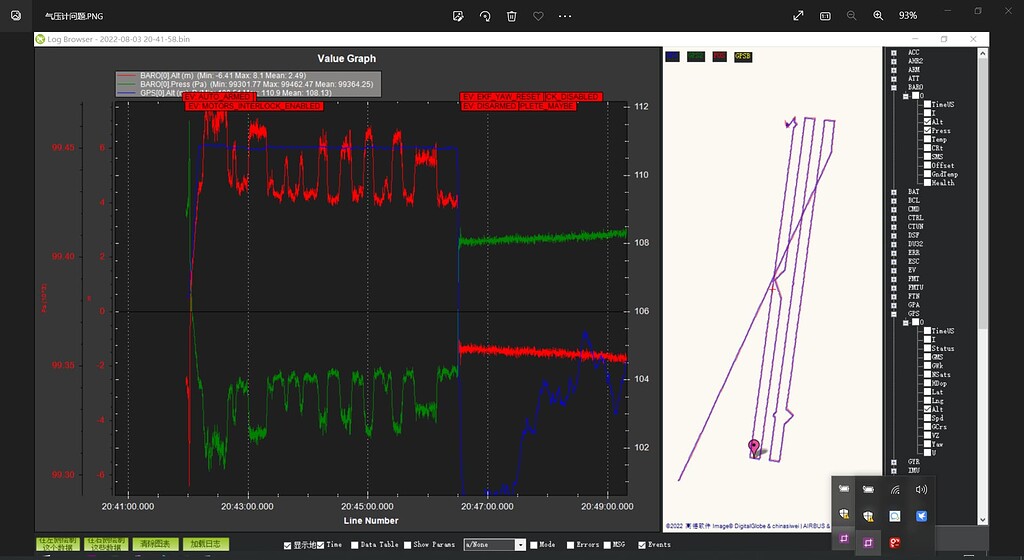Enable the MSG checkbox
Viewport: 1024px width, 560px height.
click(x=607, y=545)
